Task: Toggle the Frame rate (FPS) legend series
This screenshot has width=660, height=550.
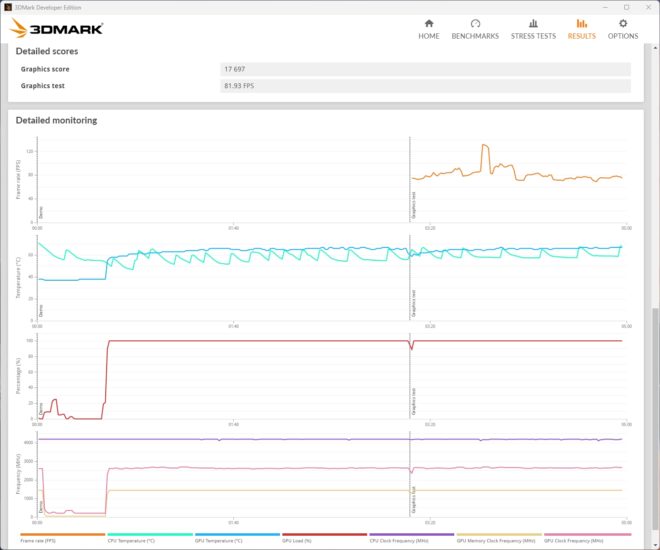Action: [62, 538]
